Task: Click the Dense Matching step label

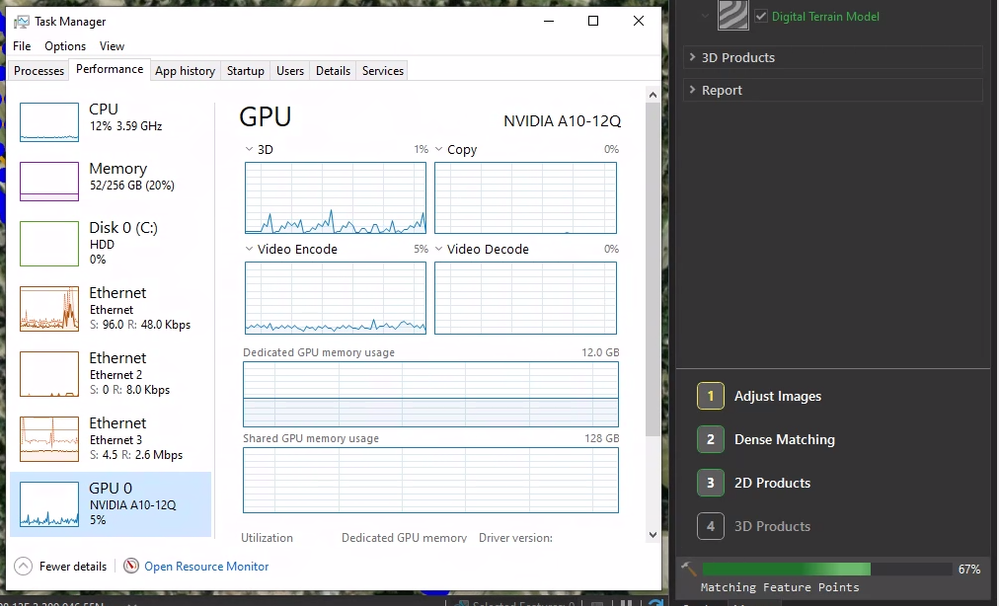Action: click(x=784, y=439)
